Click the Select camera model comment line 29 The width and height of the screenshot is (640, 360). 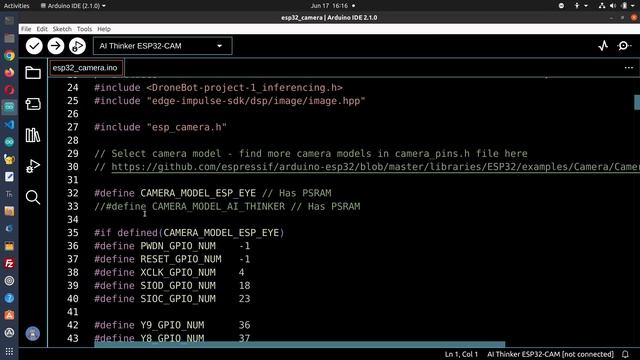point(311,153)
